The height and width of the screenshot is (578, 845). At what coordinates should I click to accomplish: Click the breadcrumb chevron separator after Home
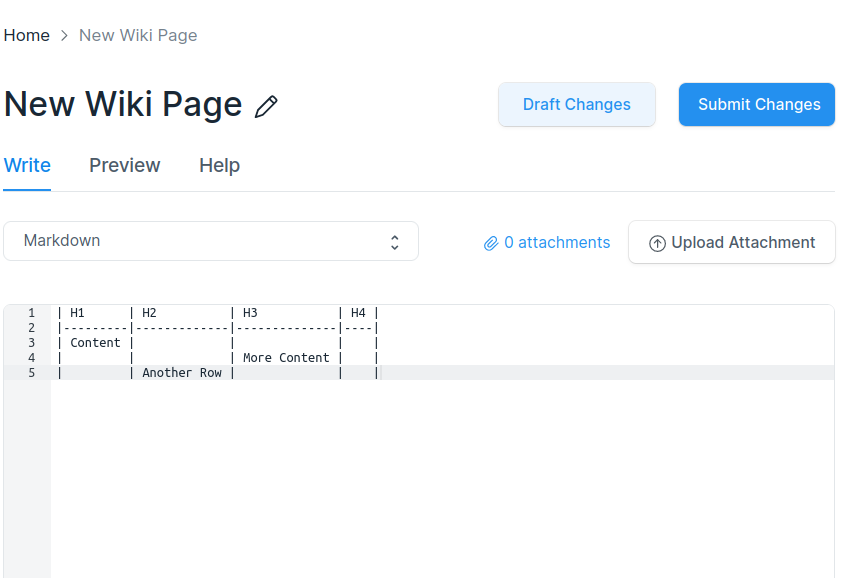point(64,36)
